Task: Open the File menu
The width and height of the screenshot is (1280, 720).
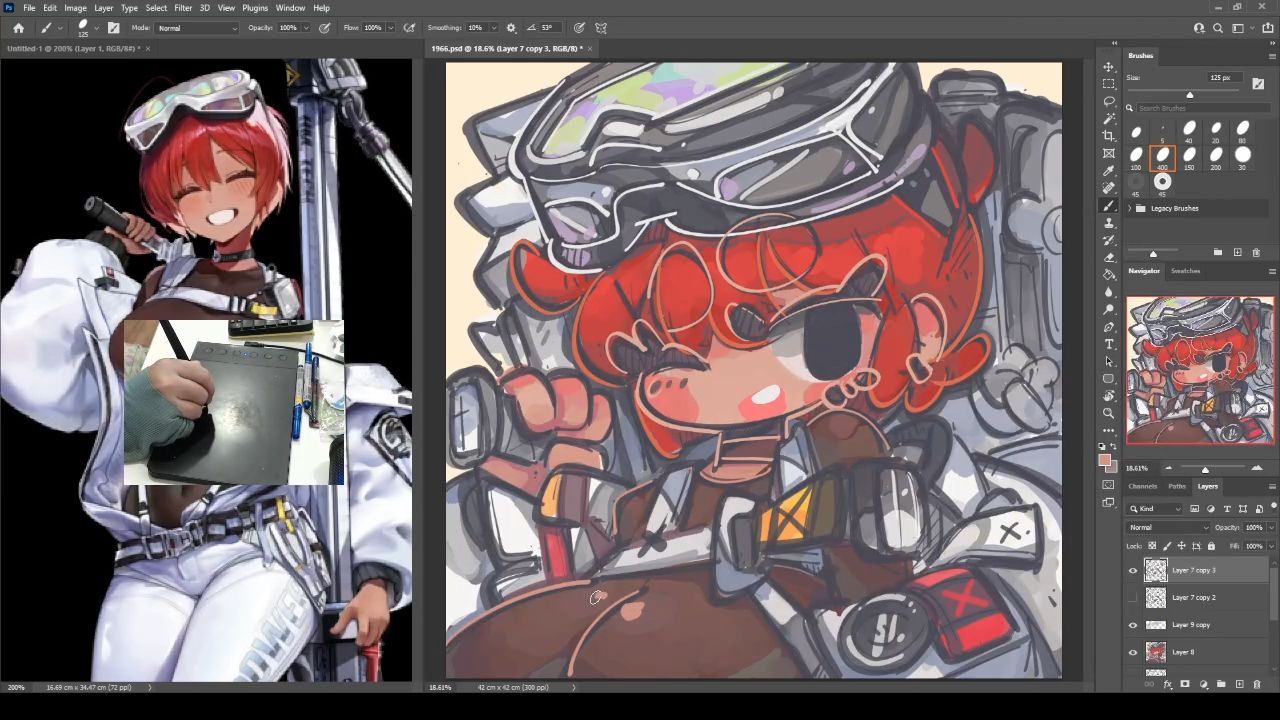Action: (x=29, y=8)
